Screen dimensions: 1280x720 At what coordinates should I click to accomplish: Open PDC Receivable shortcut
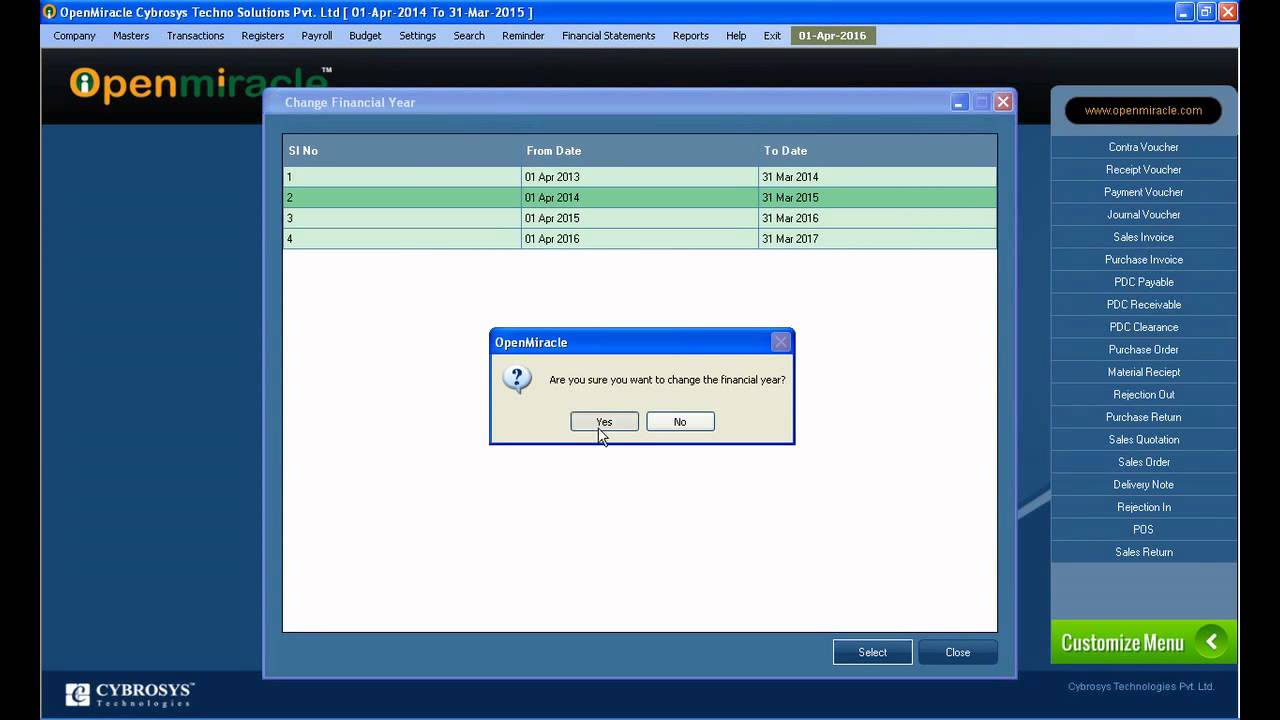click(x=1143, y=305)
